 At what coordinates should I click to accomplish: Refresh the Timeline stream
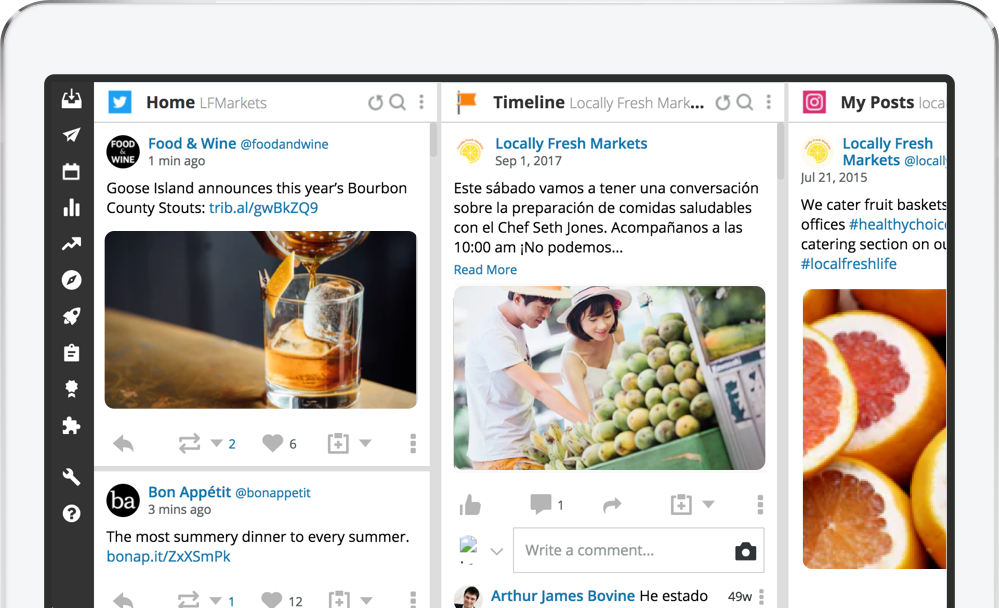[722, 102]
